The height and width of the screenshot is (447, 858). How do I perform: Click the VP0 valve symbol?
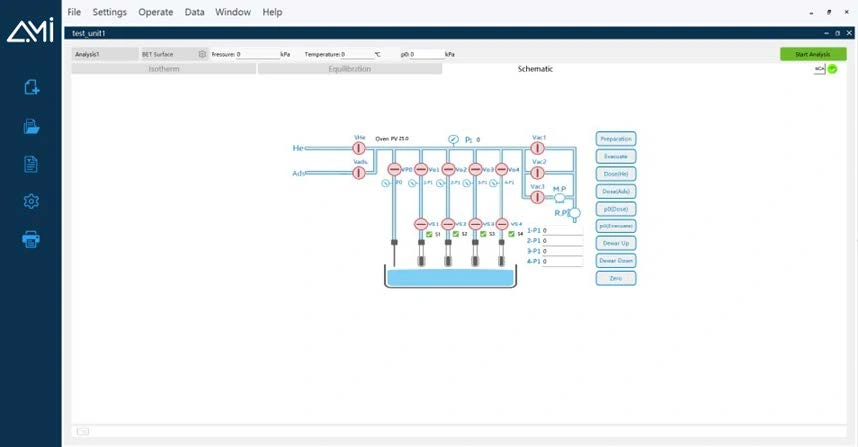394,170
